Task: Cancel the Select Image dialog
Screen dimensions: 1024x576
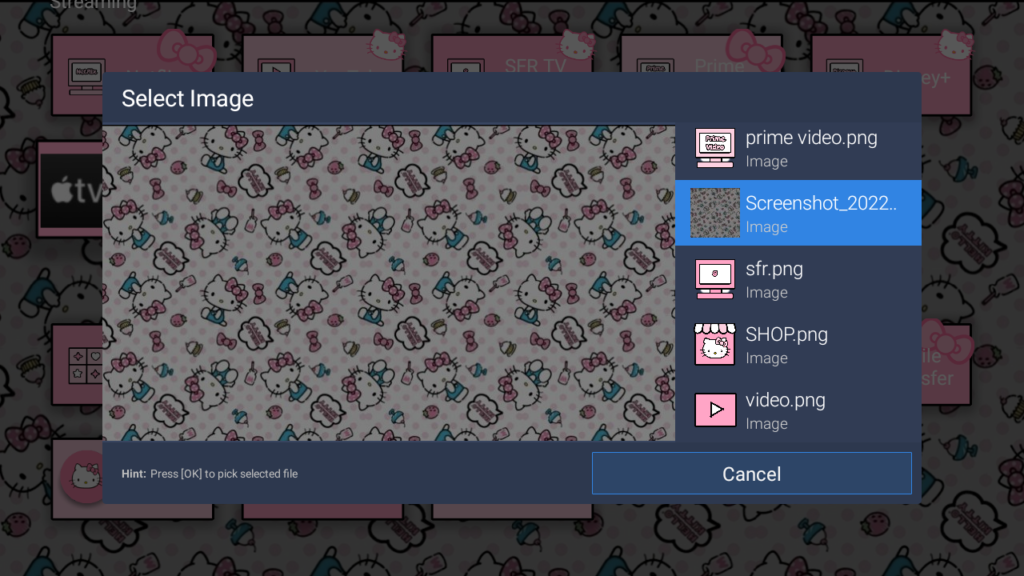Action: pyautogui.click(x=752, y=473)
